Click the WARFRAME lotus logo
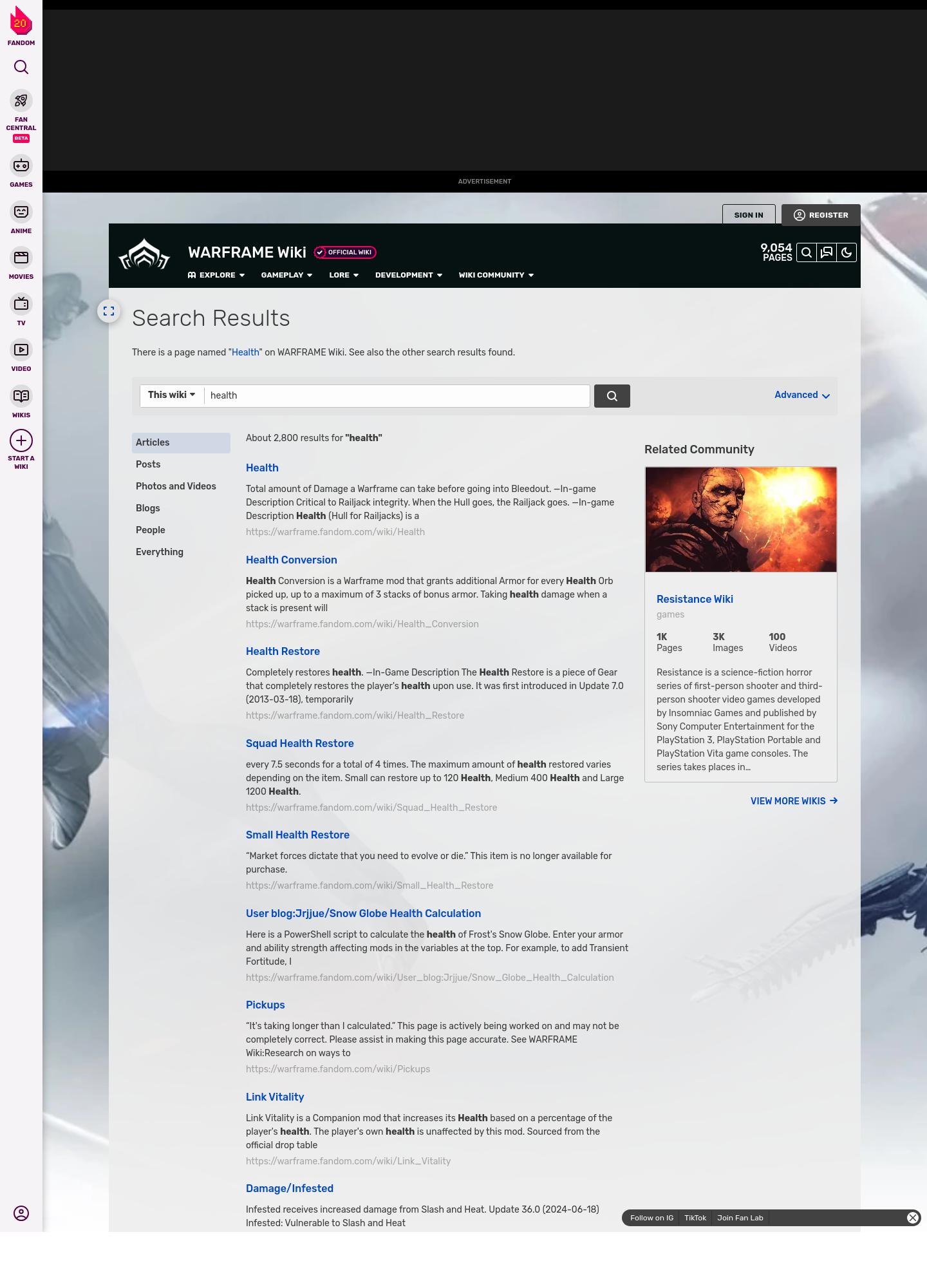927x1288 pixels. tap(145, 254)
